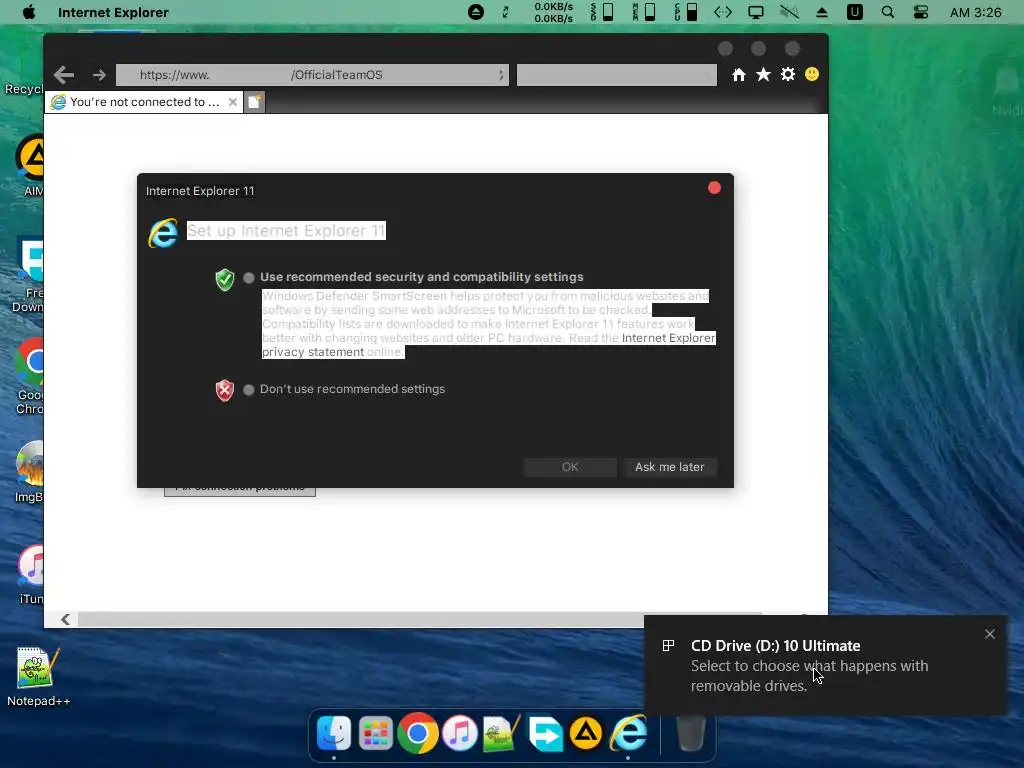Click the Internet Explorer logo in the dialog
Viewport: 1024px width, 768px height.
coord(163,233)
